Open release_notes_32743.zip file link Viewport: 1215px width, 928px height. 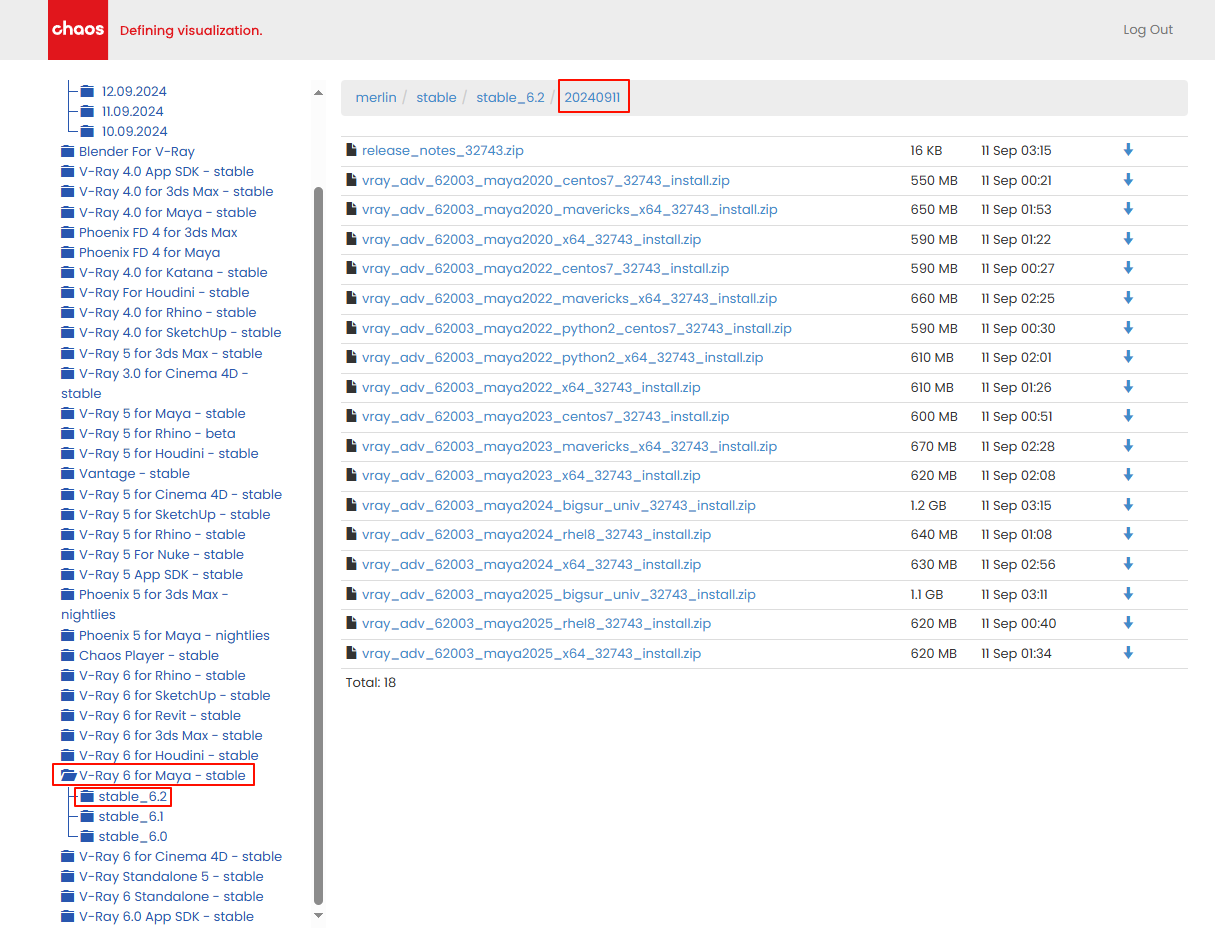tap(443, 150)
